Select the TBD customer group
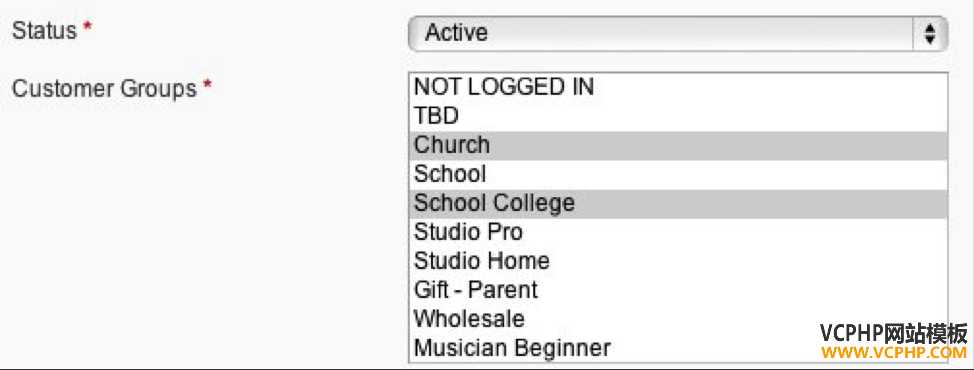Image resolution: width=974 pixels, height=370 pixels. (678, 115)
